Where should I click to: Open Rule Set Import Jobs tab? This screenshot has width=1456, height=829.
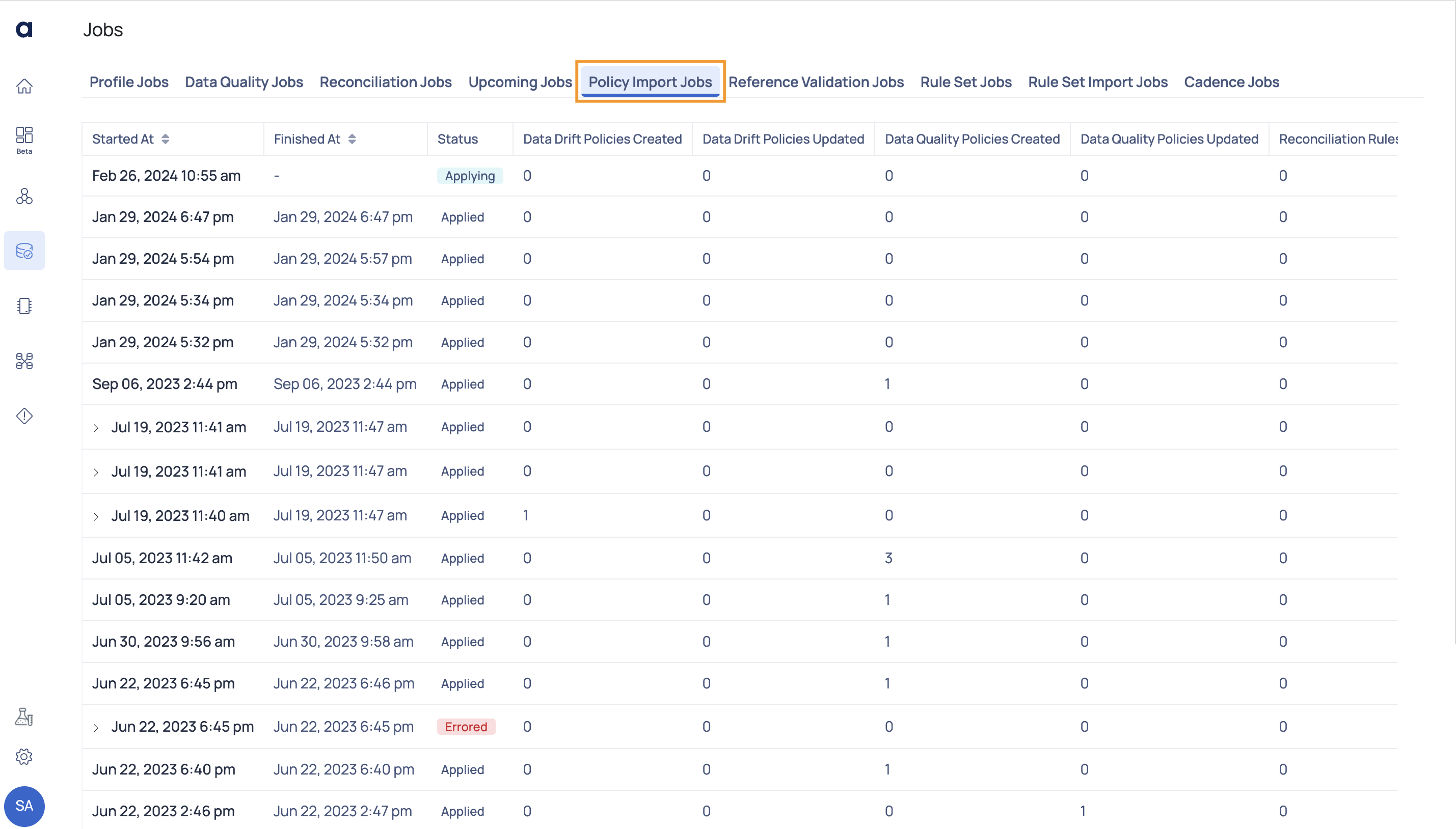pyautogui.click(x=1098, y=82)
